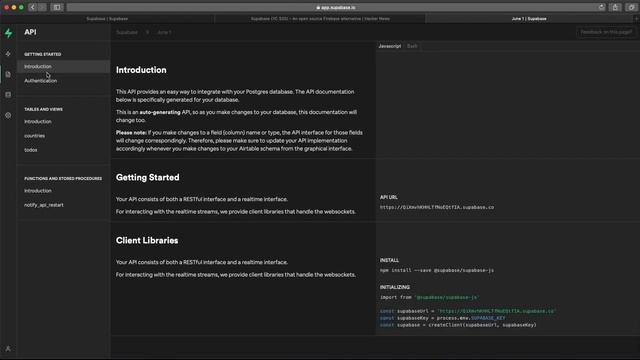Click the Safari address bar showing app.supabase.io
Image resolution: width=640 pixels, height=360 pixels.
coord(336,7)
